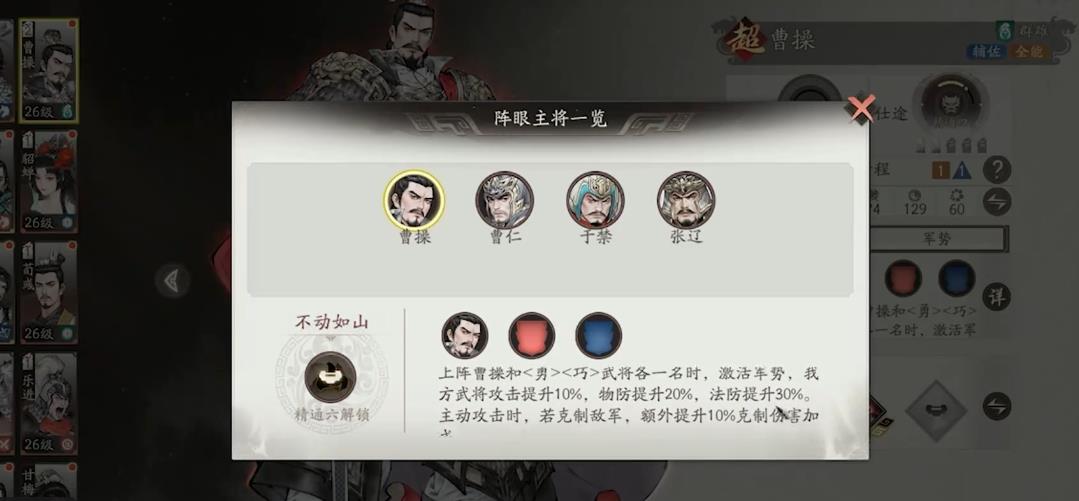Image resolution: width=1079 pixels, height=501 pixels.
Task: Select the 曹操 portrait in the general list
Action: tap(414, 200)
